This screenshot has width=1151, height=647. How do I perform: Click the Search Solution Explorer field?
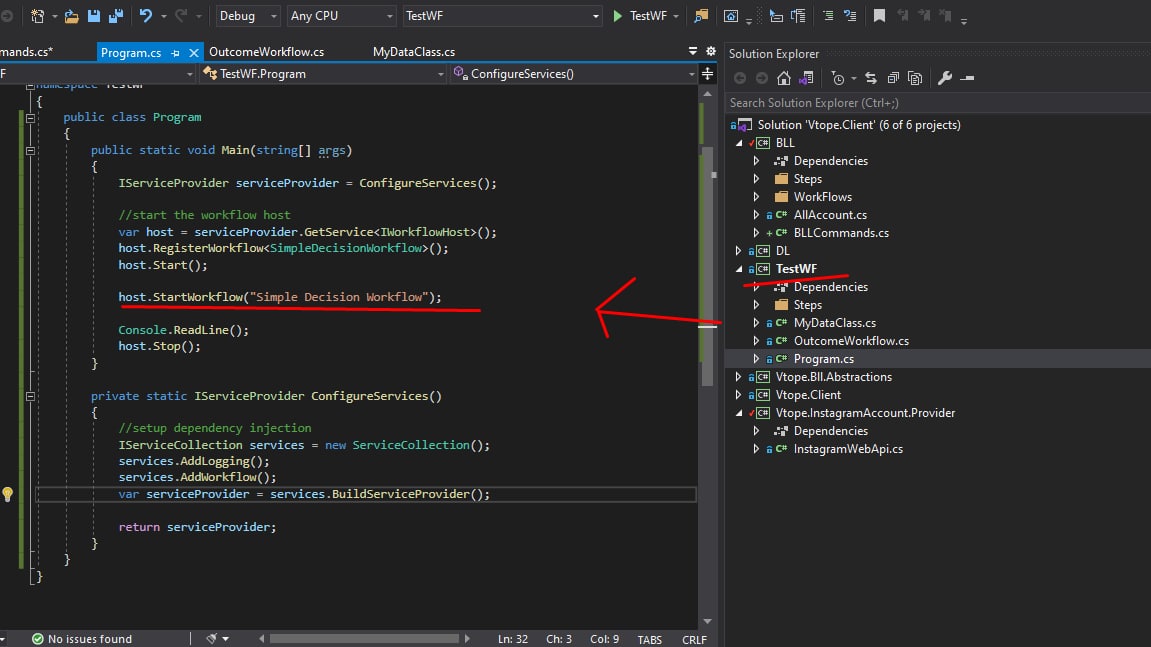[x=937, y=103]
